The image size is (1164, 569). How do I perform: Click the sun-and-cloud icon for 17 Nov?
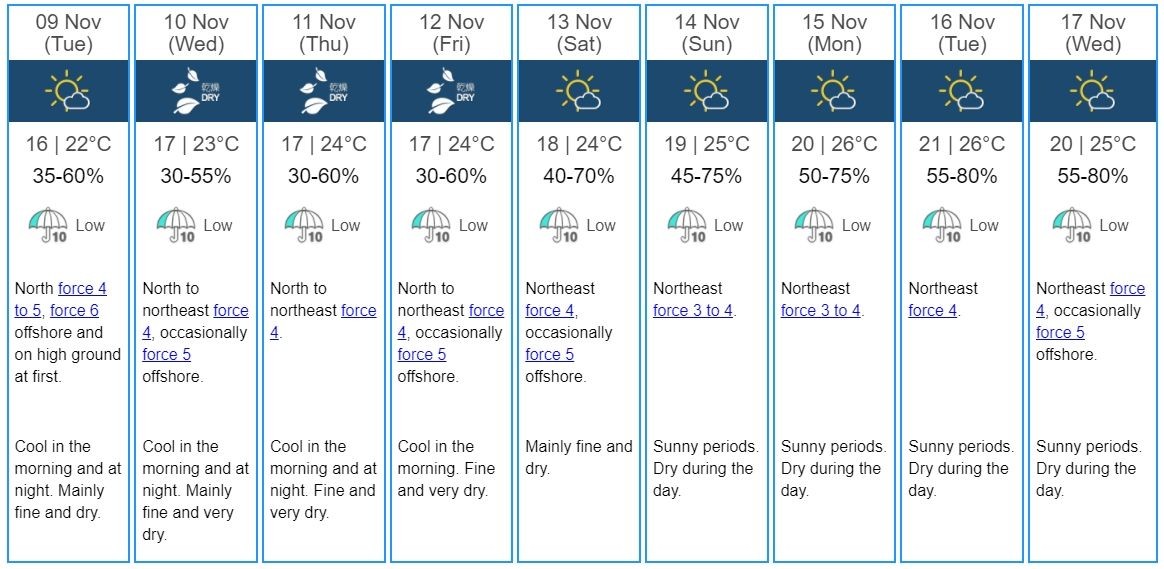click(x=1092, y=91)
